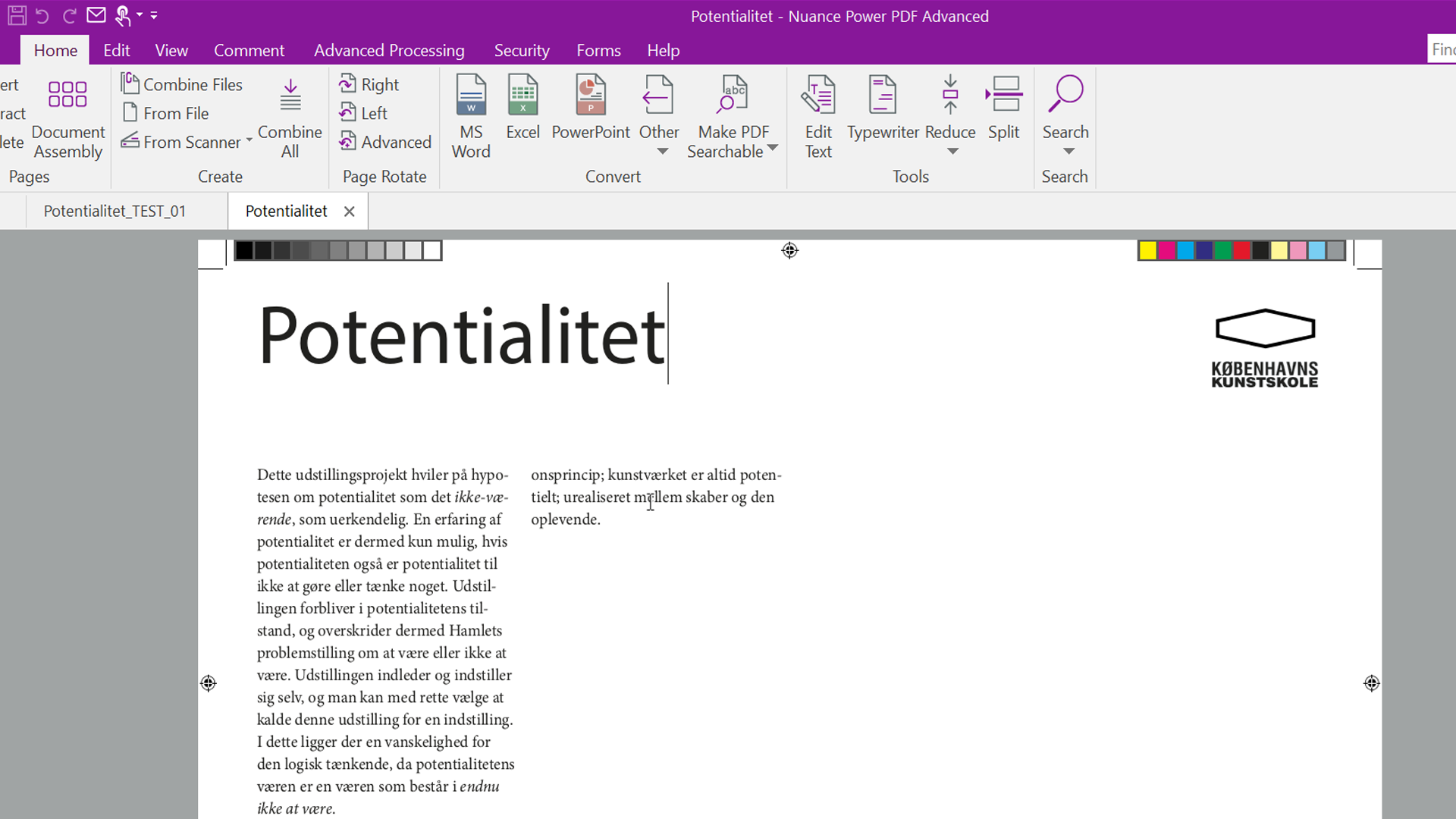Image resolution: width=1456 pixels, height=819 pixels.
Task: Convert to PowerPoint
Action: tap(591, 108)
